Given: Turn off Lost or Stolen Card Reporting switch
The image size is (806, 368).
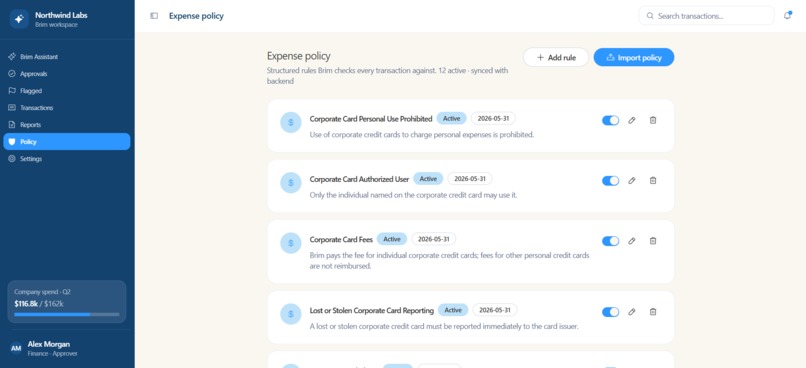Looking at the screenshot, I should click(x=610, y=311).
